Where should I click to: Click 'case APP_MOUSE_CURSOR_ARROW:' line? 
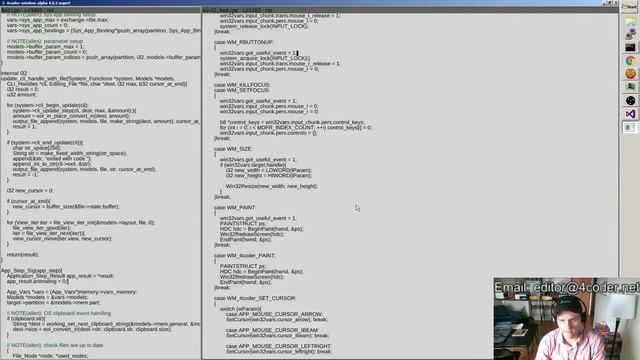[274, 314]
